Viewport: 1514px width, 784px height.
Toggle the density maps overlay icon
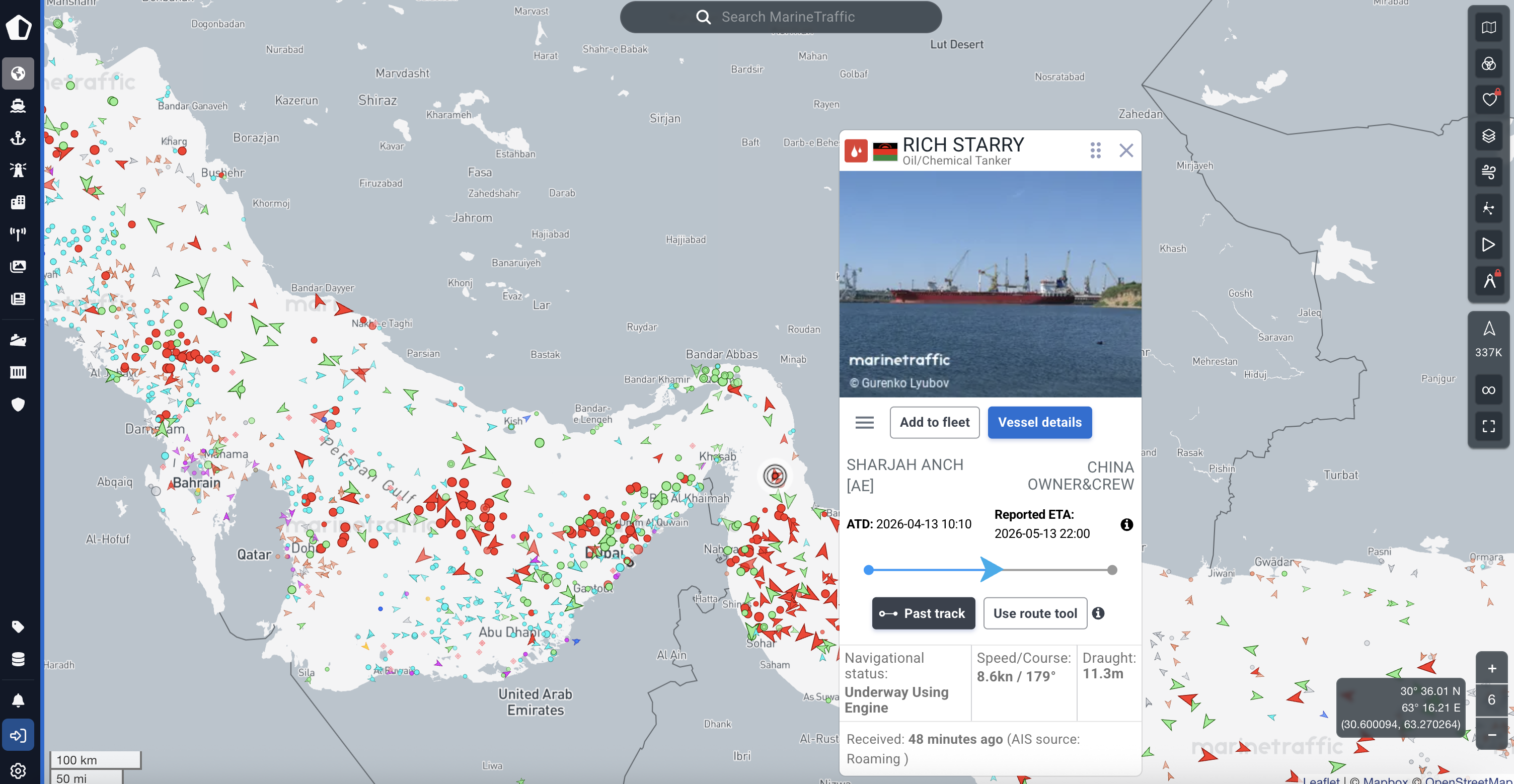[x=1488, y=64]
